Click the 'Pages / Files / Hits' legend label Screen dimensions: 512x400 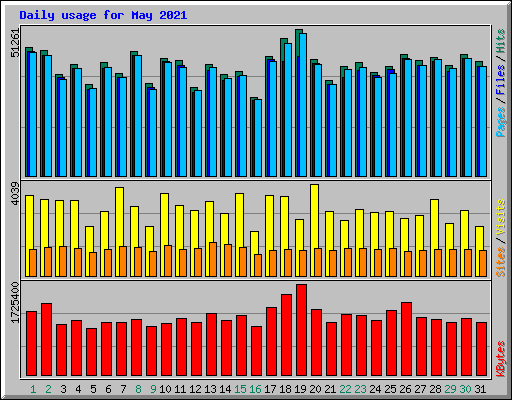(x=501, y=83)
